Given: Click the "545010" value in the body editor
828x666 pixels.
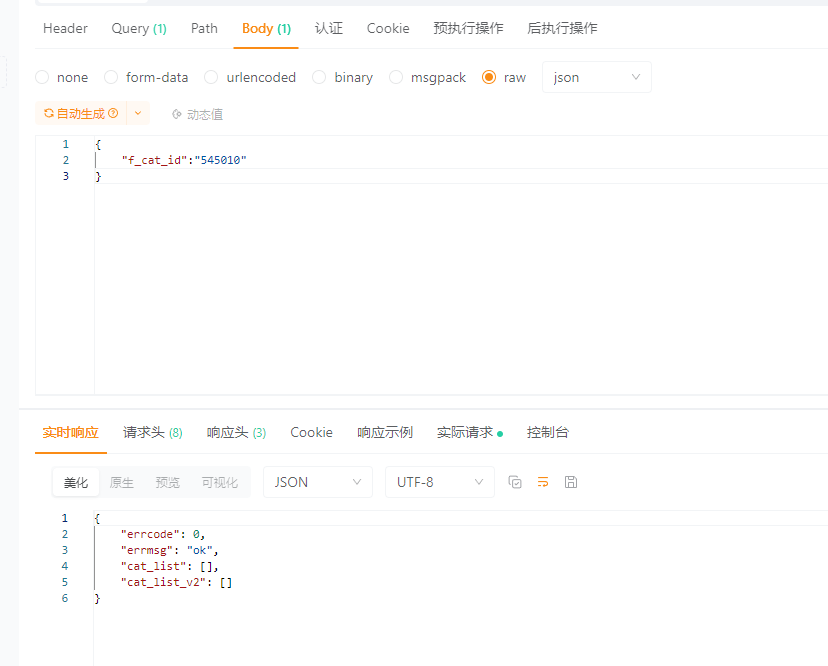Looking at the screenshot, I should tap(220, 160).
